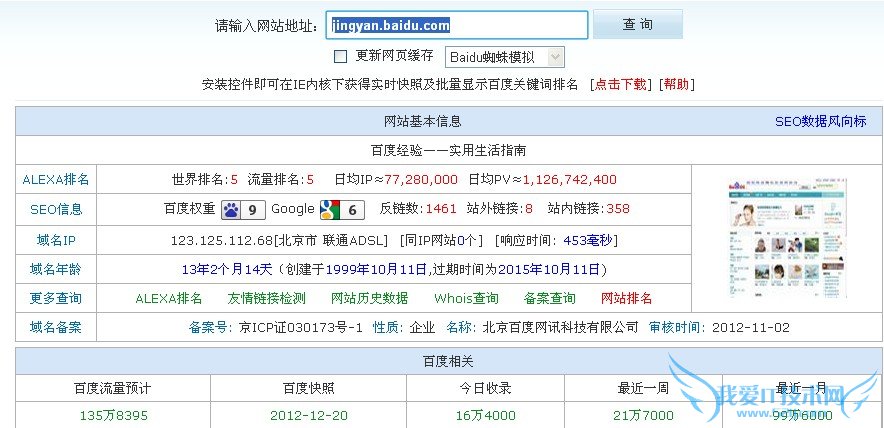Open 网站排名 red link
The height and width of the screenshot is (428, 884).
point(626,298)
